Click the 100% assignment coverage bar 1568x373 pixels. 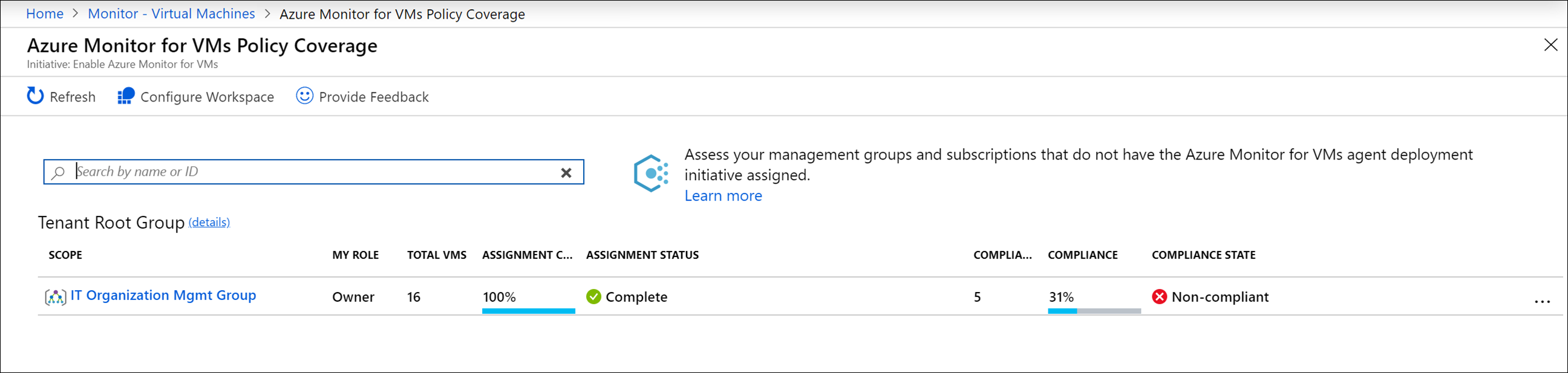pos(528,310)
